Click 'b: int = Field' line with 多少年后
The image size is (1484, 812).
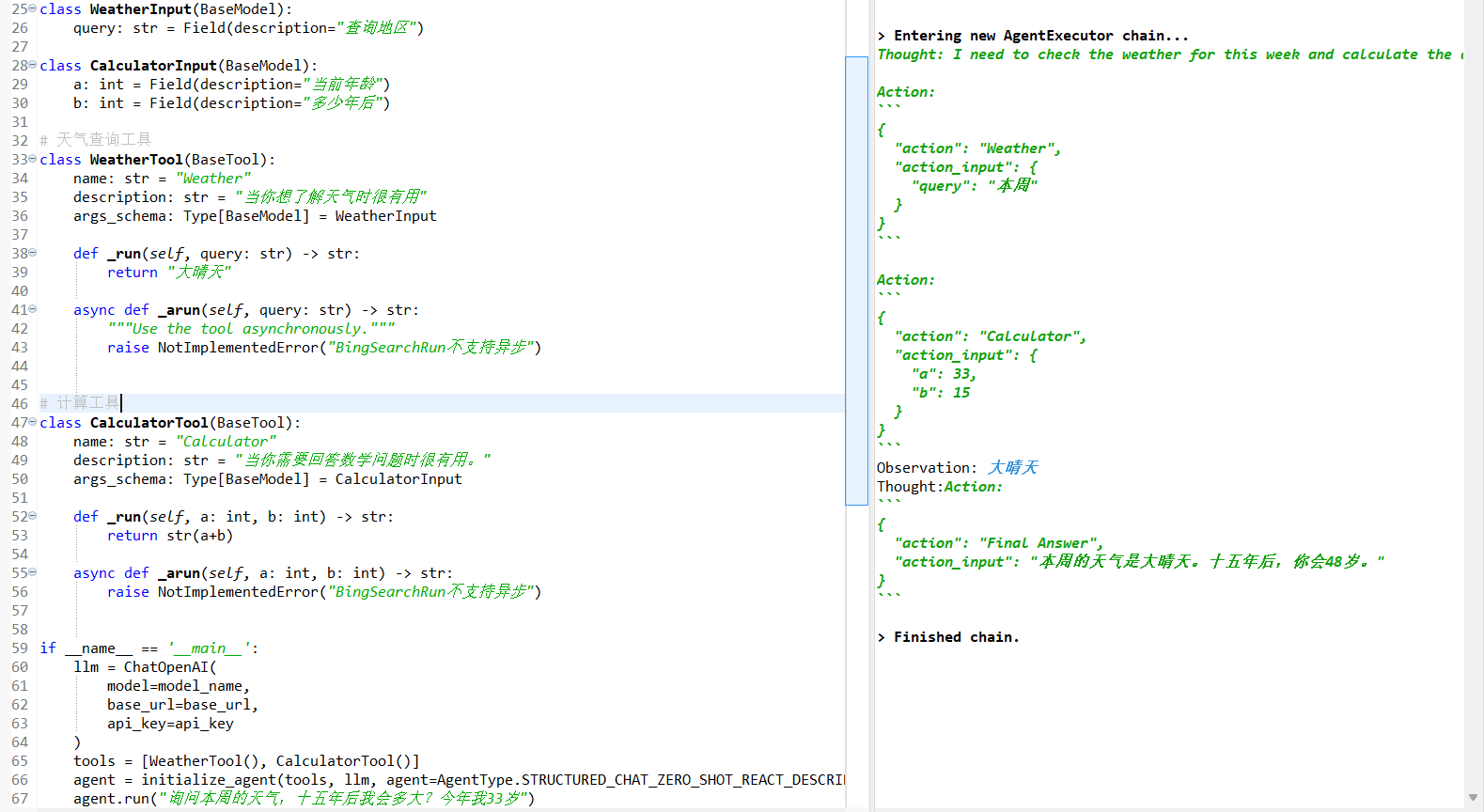pos(231,103)
